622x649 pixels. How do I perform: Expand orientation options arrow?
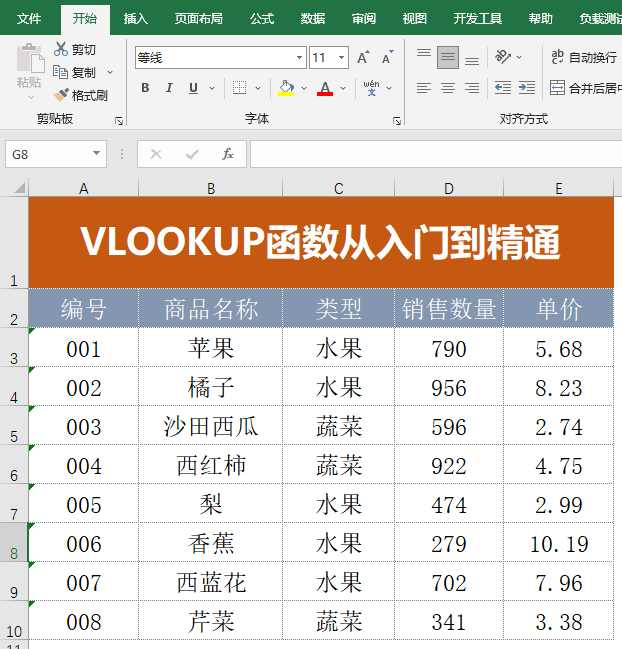pos(519,57)
